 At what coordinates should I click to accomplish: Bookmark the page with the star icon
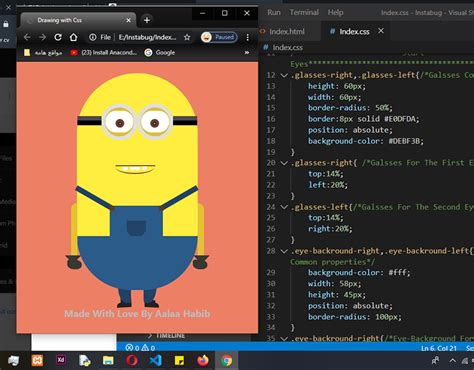187,37
